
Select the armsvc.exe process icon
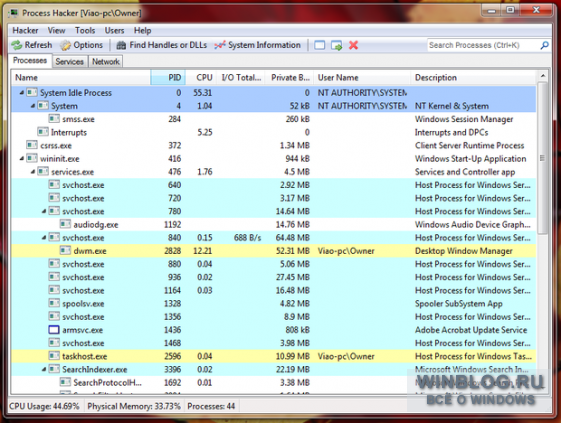(x=54, y=330)
